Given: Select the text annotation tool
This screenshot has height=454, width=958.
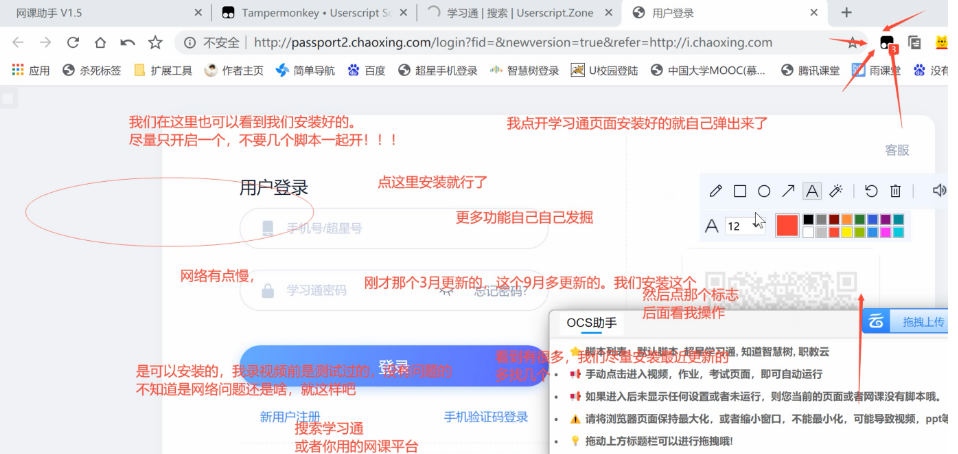Looking at the screenshot, I should (813, 191).
